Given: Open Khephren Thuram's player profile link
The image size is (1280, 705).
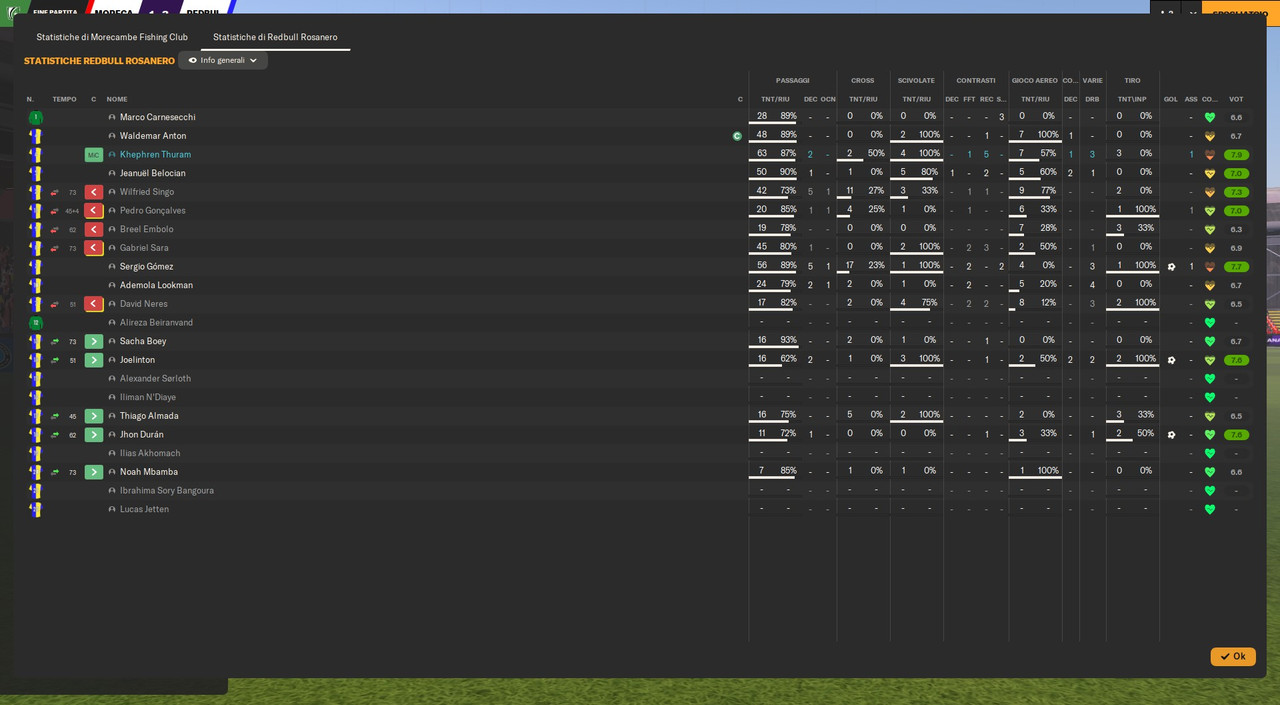Looking at the screenshot, I should click(155, 155).
